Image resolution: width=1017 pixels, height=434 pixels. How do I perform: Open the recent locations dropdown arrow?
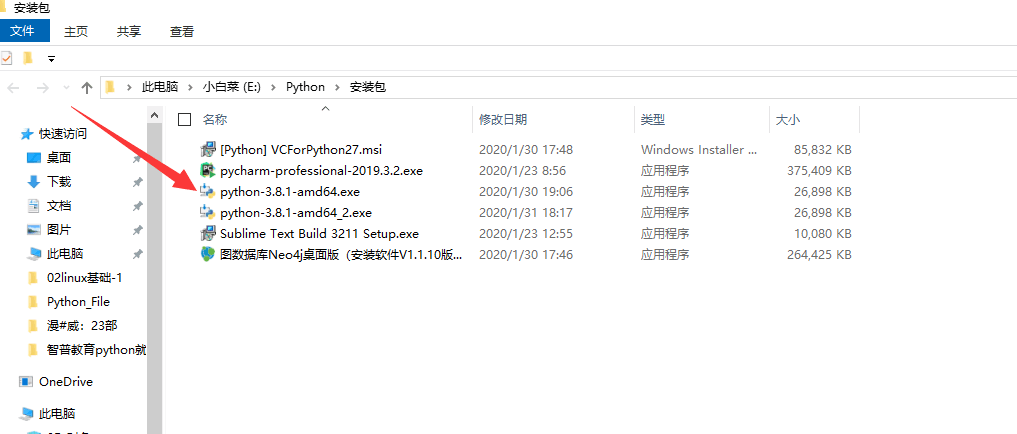[66, 88]
